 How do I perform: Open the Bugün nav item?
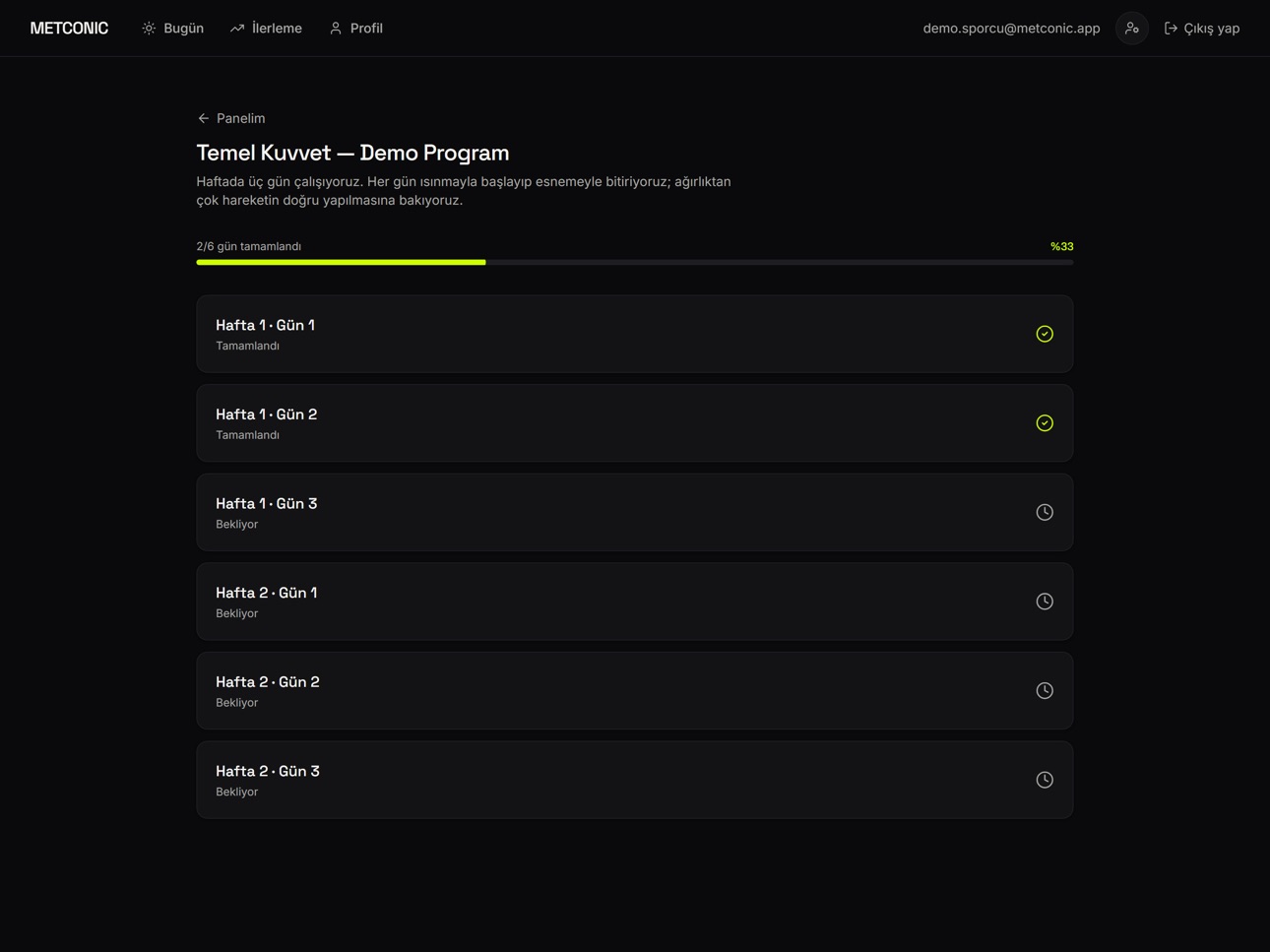click(173, 29)
